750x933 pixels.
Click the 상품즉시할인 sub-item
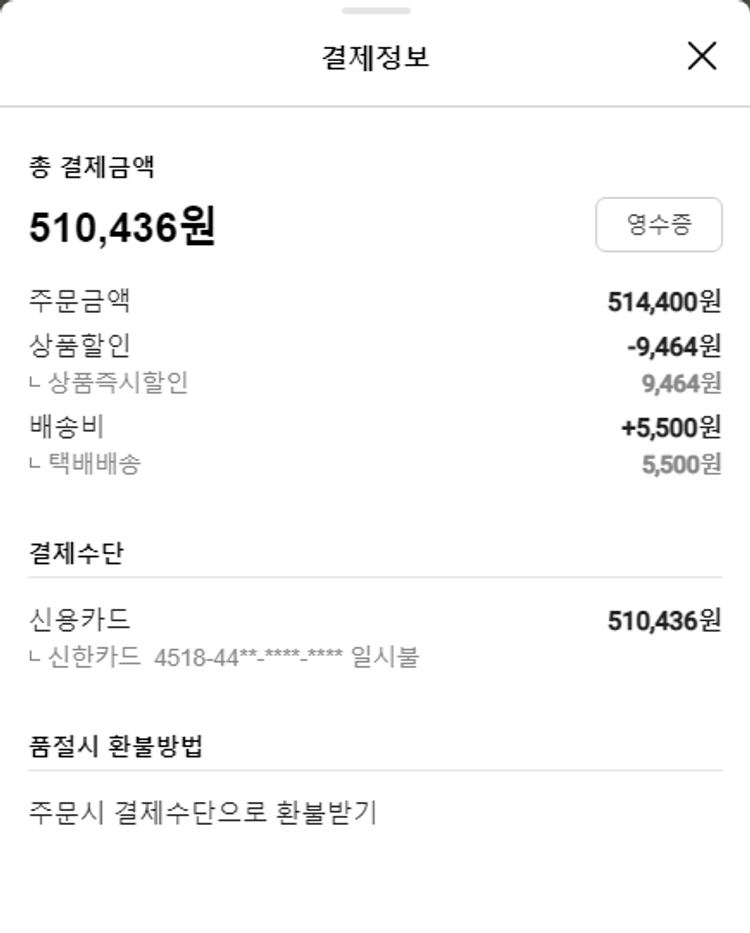coord(118,382)
